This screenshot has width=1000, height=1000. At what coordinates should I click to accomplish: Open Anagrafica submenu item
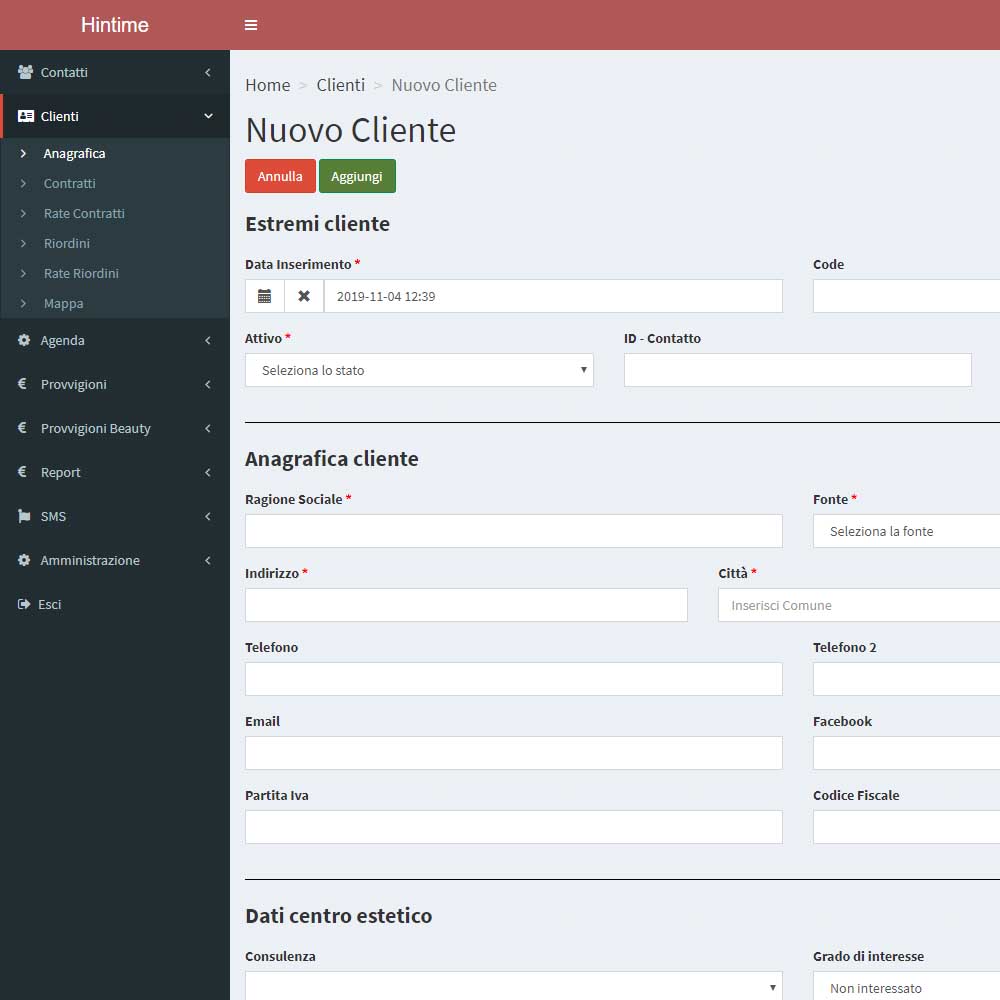[74, 153]
